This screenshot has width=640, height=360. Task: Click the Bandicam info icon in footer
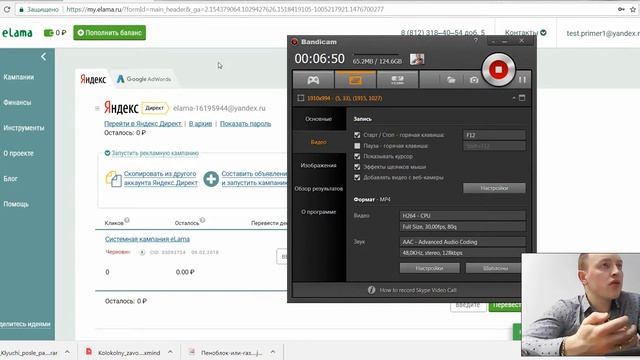pyautogui.click(x=371, y=290)
